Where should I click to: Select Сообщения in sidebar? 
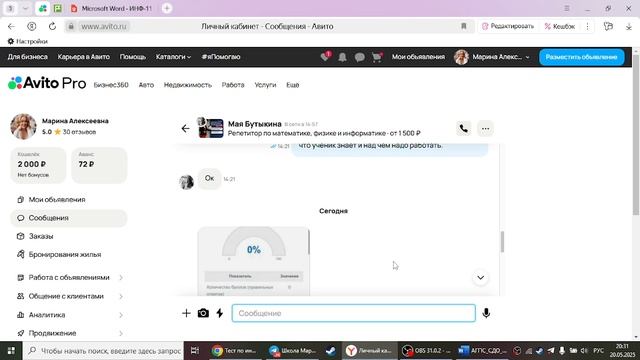(69, 218)
